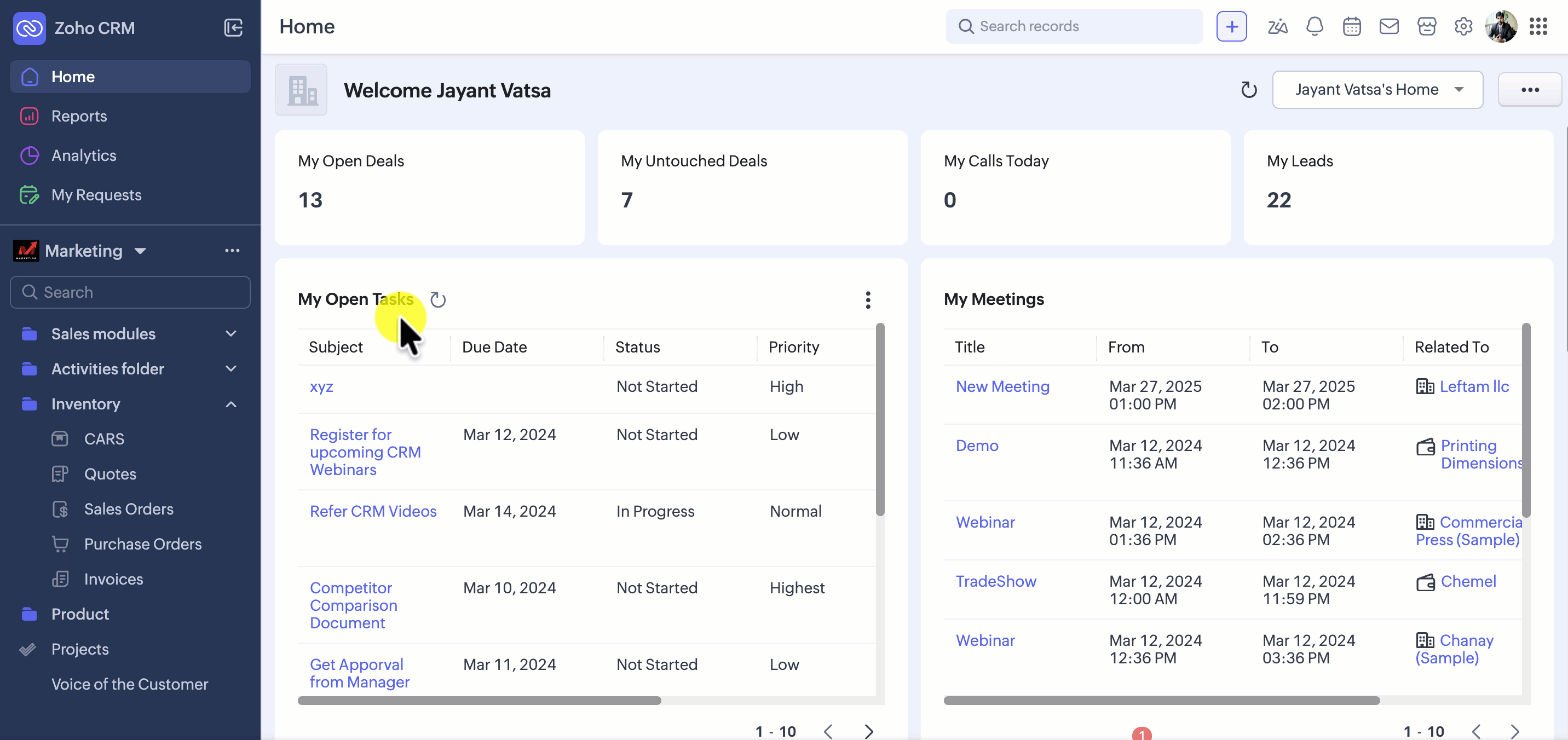Click the tasks table horizontal scrollbar
1568x740 pixels.
click(x=479, y=701)
